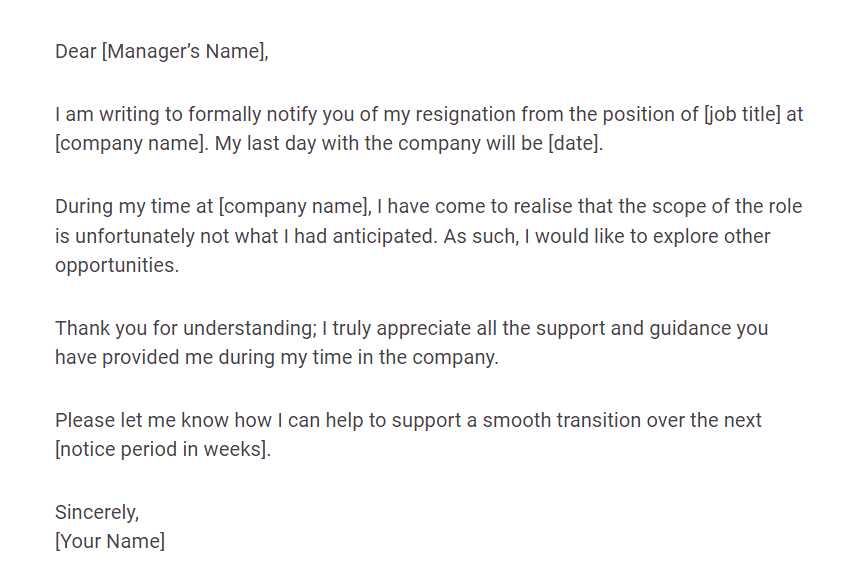The width and height of the screenshot is (863, 580).
Task: Click the [job title] placeholder
Action: pos(743,114)
